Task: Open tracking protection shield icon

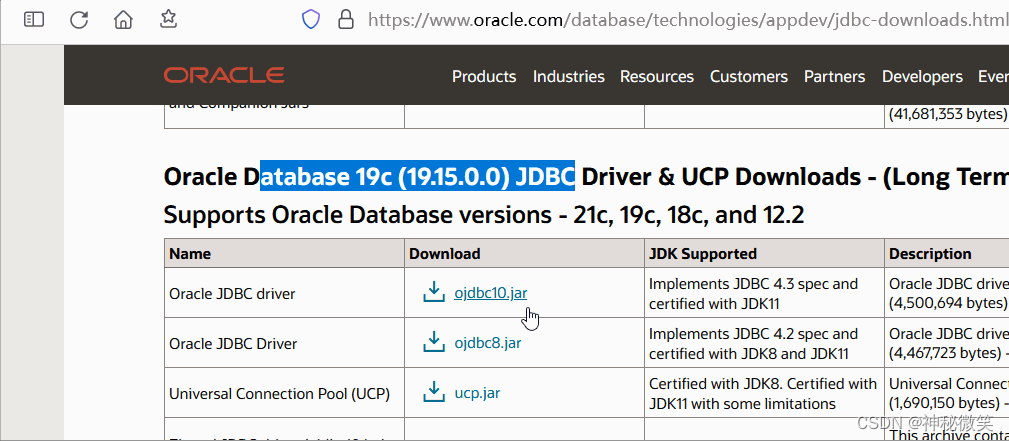Action: (x=311, y=20)
